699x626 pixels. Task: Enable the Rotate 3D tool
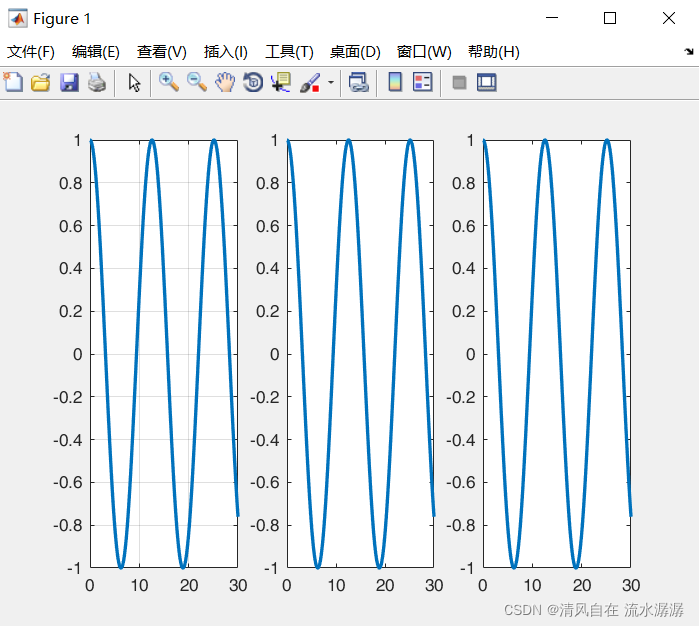[x=253, y=83]
